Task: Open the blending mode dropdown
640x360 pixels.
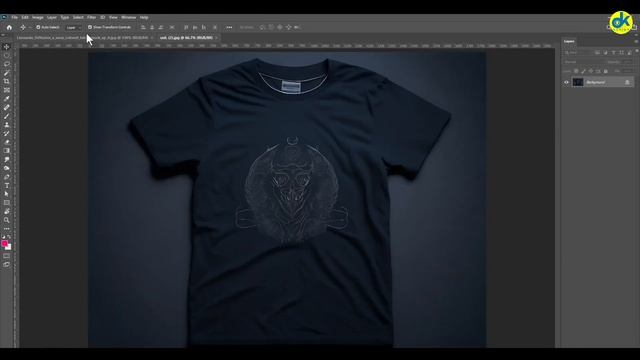Action: pos(582,62)
